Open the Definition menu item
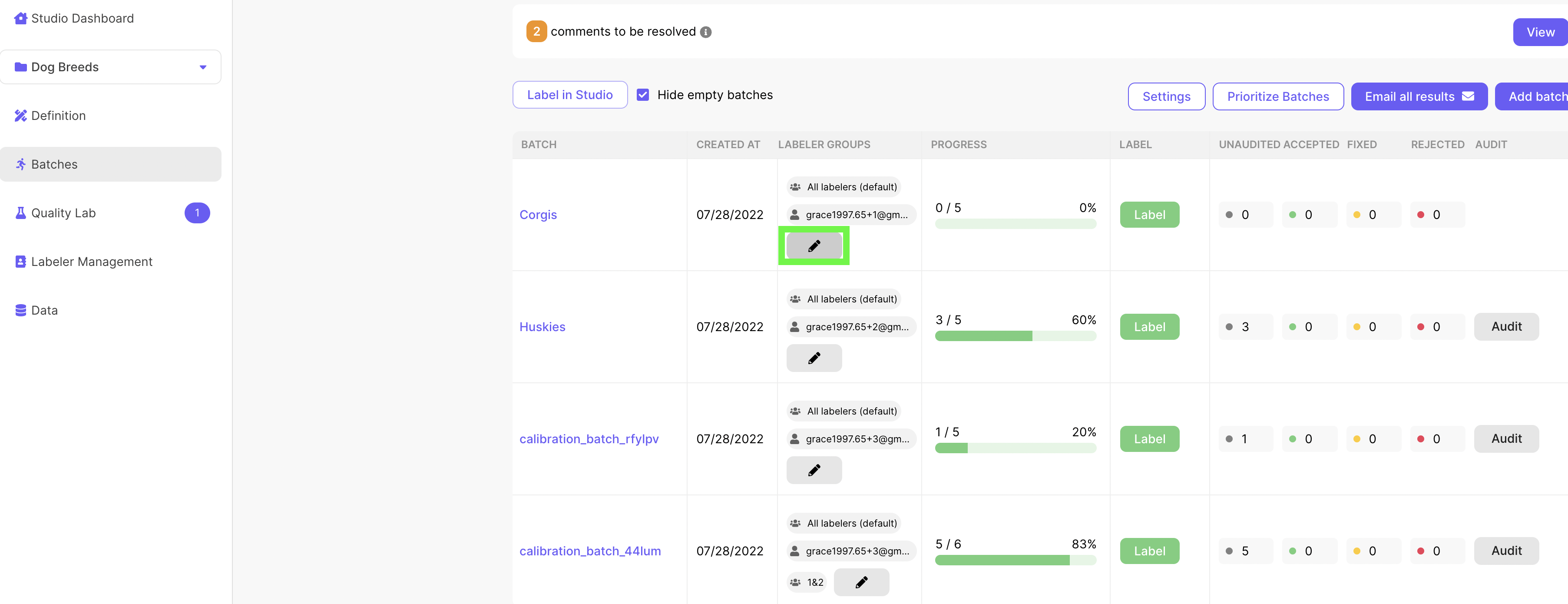This screenshot has height=604, width=1568. pos(59,116)
